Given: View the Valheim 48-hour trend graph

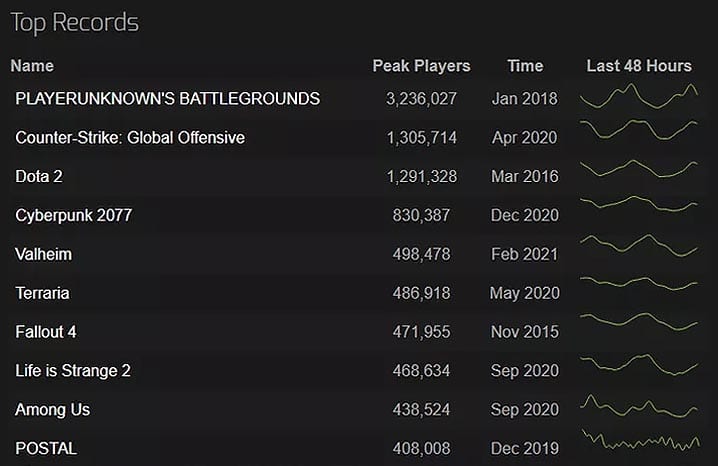Looking at the screenshot, I should 639,245.
